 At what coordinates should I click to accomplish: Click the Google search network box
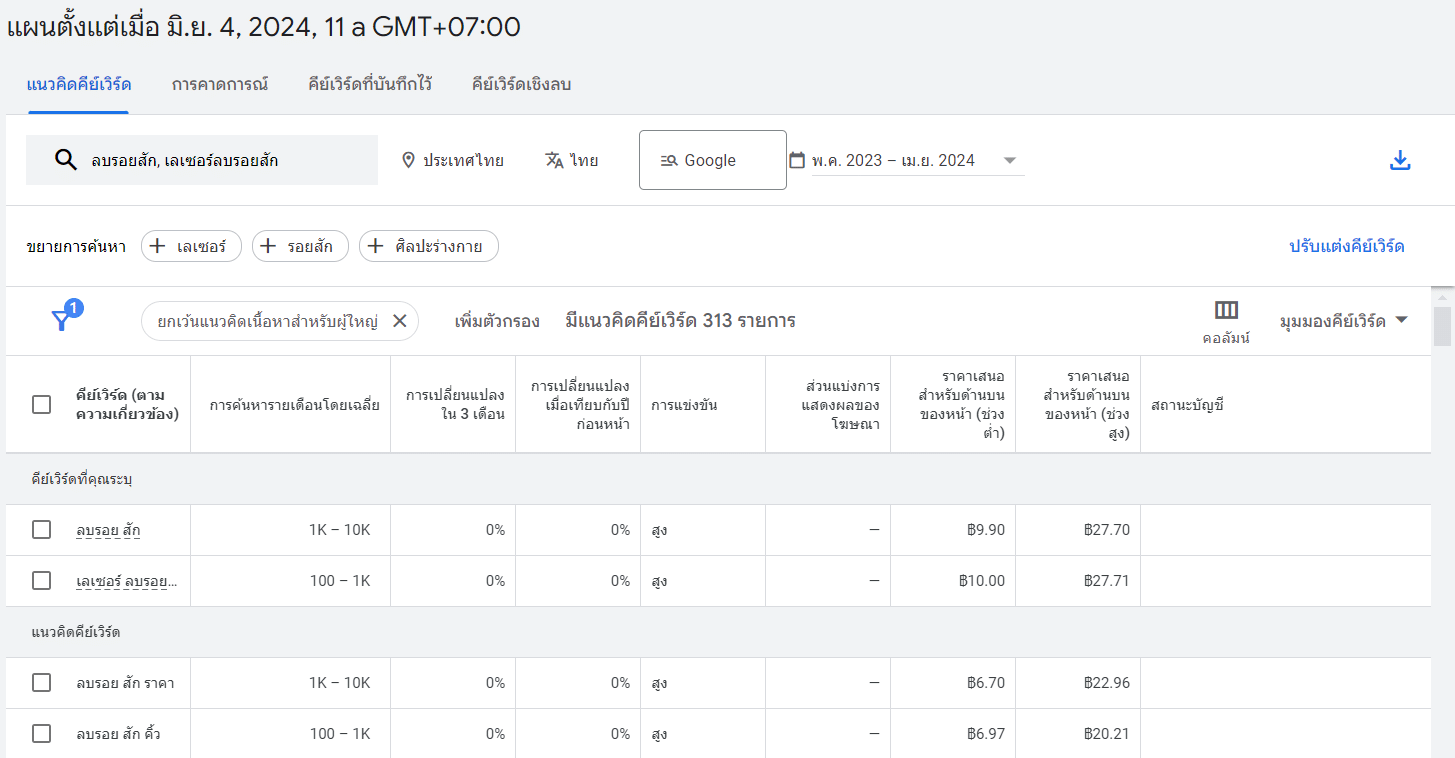pos(713,160)
